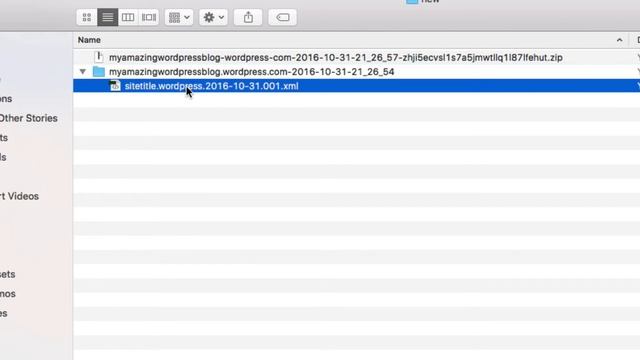Image resolution: width=640 pixels, height=360 pixels.
Task: Click the blue folder icon
Action: coord(99,72)
